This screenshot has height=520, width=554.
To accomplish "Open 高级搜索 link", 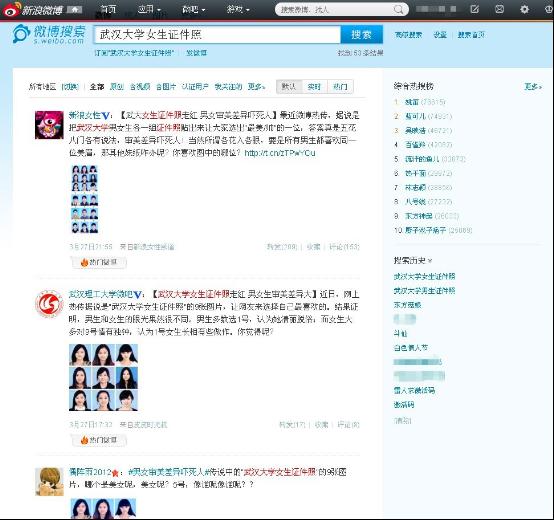I will pos(408,35).
